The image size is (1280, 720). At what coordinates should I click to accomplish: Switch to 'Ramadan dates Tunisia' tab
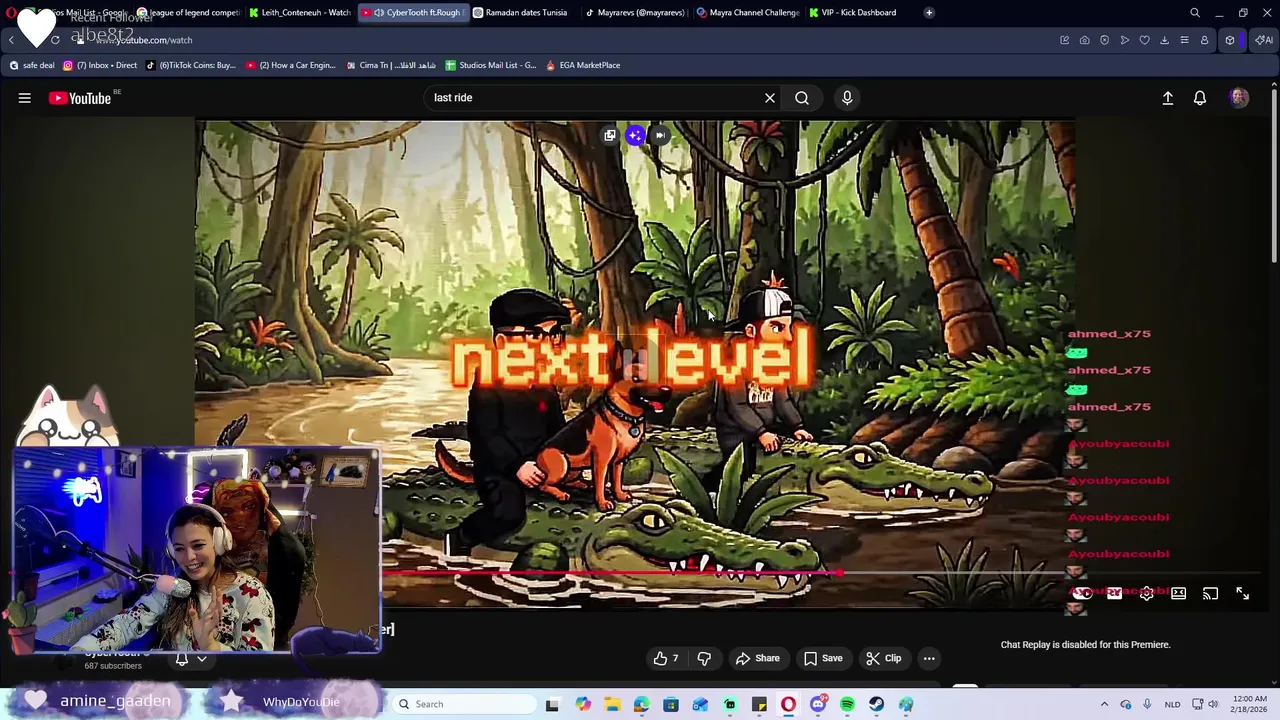tap(524, 13)
